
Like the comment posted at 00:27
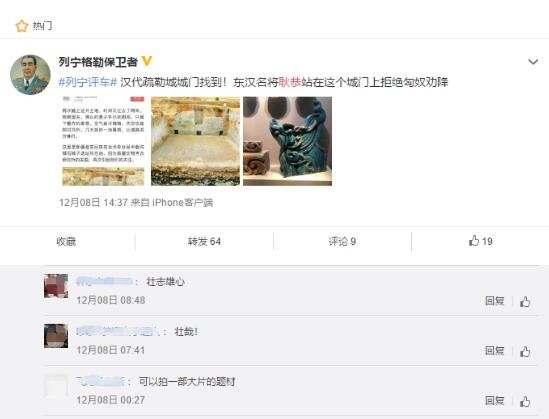click(x=524, y=401)
